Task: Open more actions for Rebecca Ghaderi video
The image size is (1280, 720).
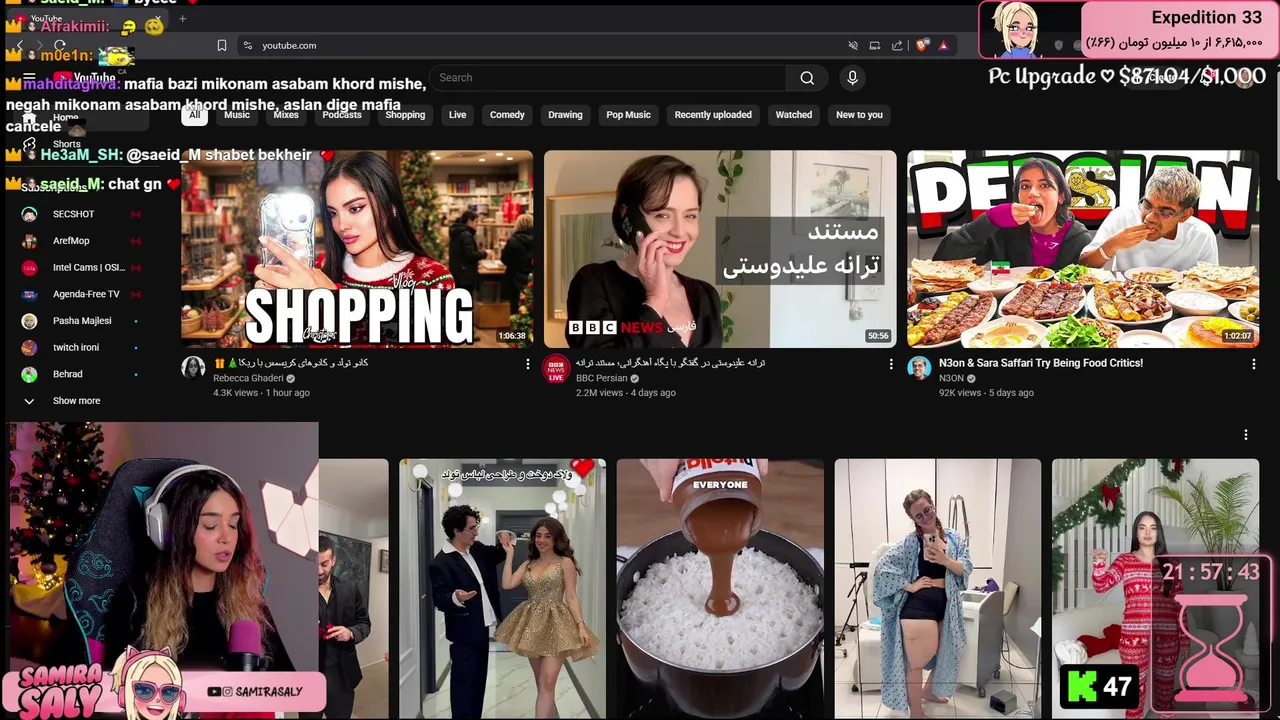Action: click(528, 365)
